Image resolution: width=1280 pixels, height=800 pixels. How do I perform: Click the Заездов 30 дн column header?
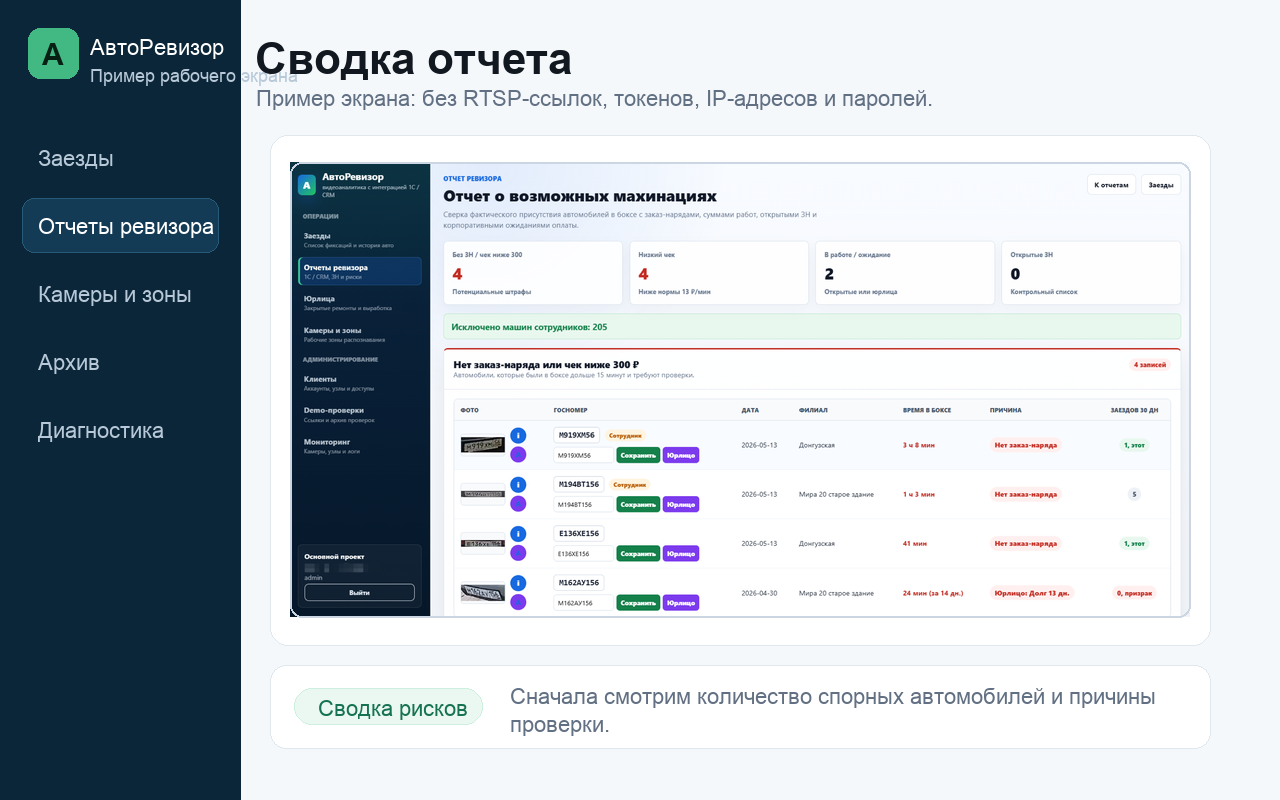pos(1134,410)
